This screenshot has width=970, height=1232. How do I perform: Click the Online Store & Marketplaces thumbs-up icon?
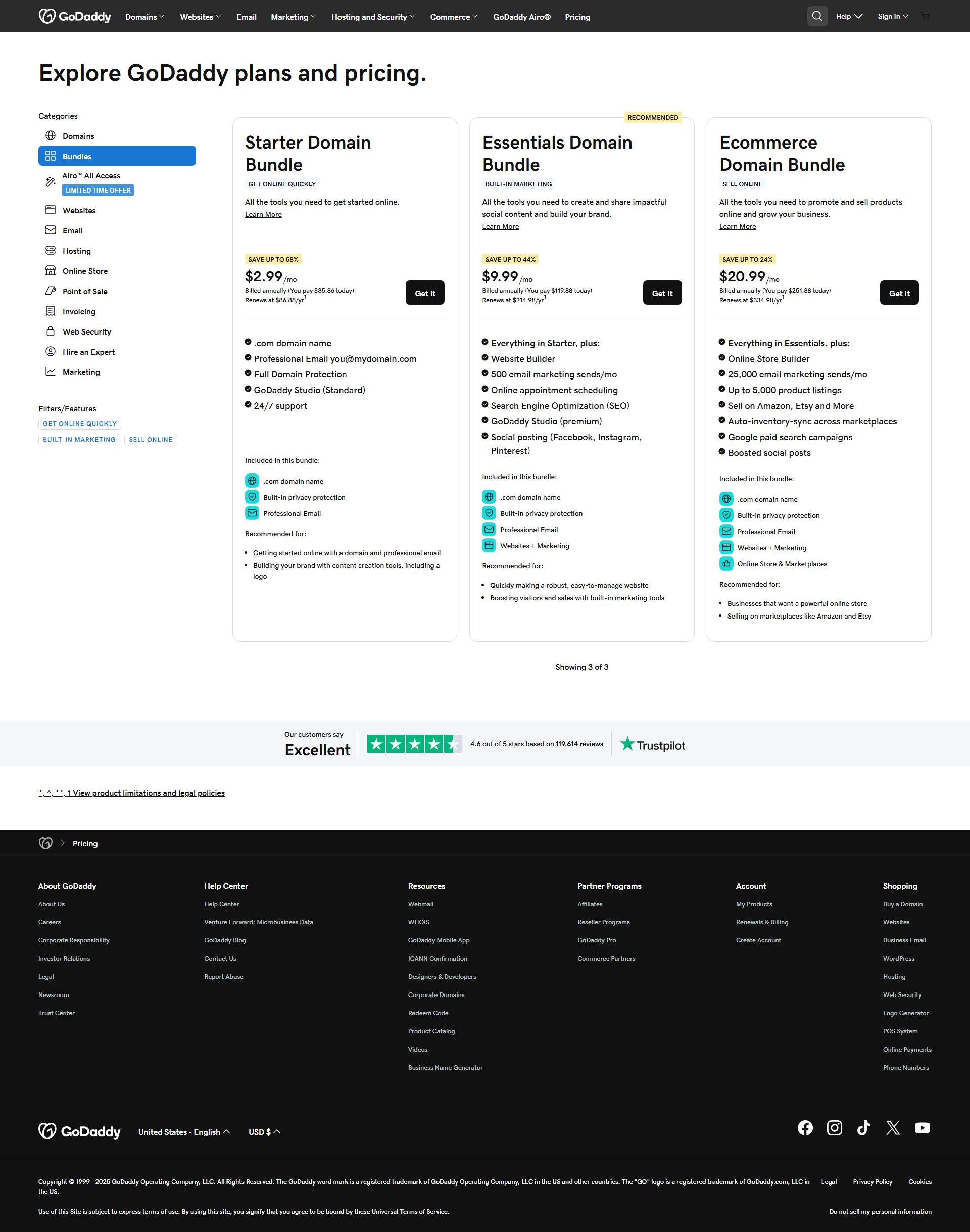click(x=726, y=563)
